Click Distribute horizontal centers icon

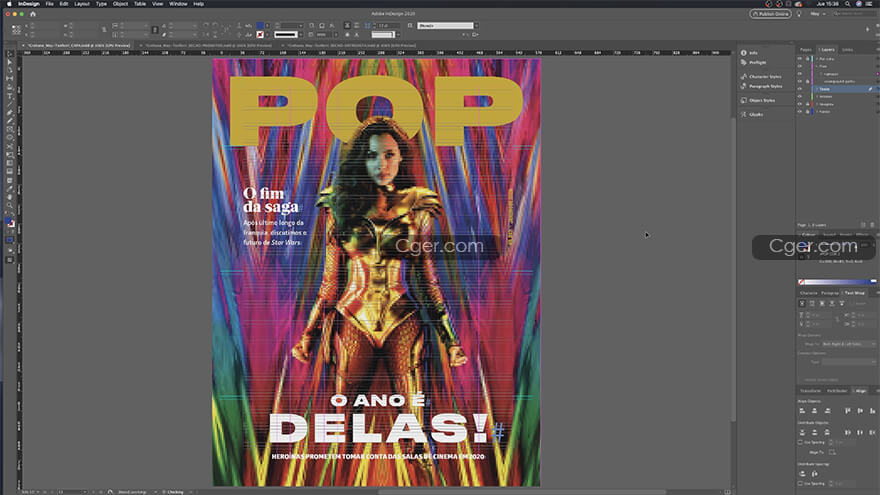pyautogui.click(x=860, y=432)
